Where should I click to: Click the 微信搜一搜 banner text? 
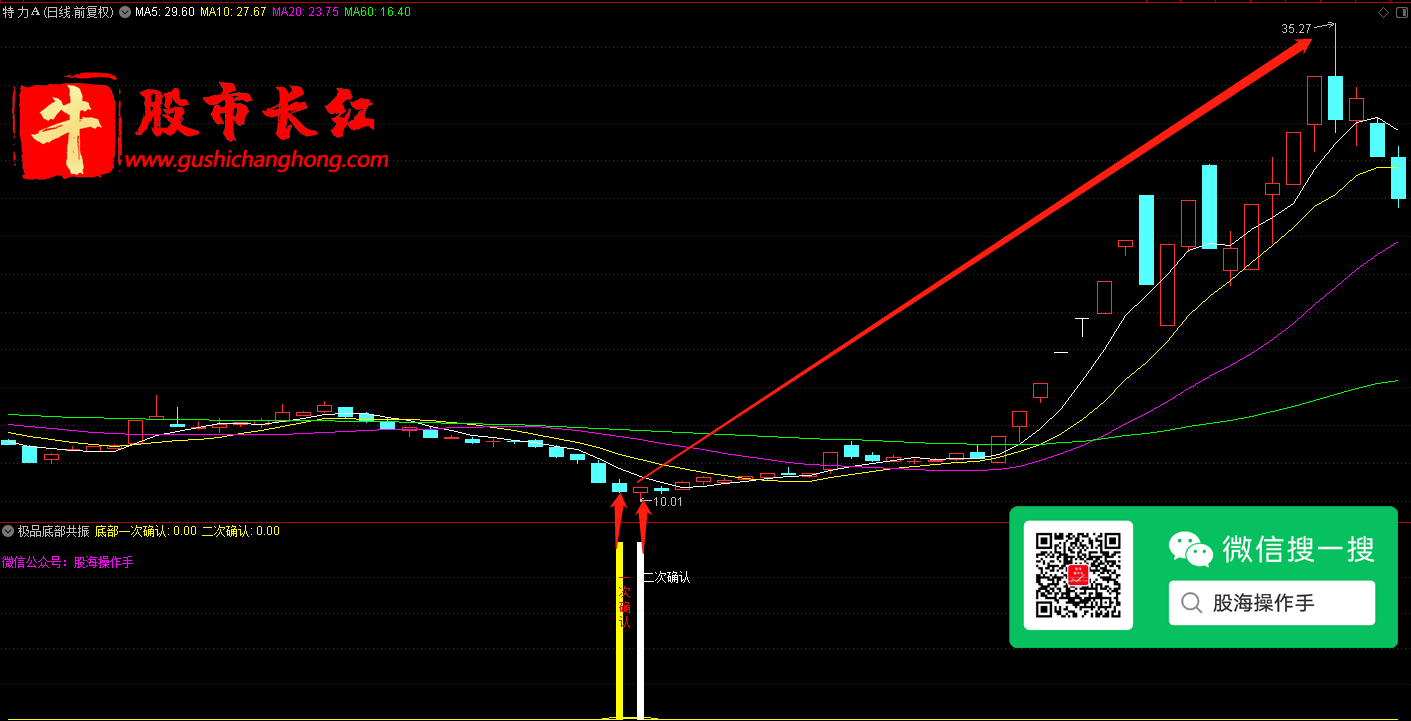(x=1298, y=549)
